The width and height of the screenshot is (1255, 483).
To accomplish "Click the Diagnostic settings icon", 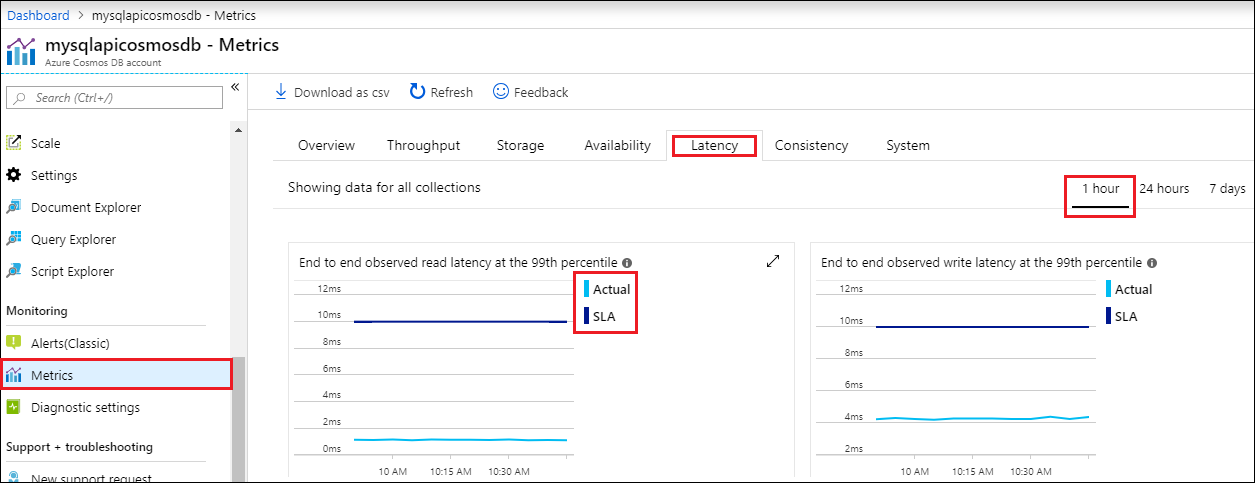I will (14, 407).
